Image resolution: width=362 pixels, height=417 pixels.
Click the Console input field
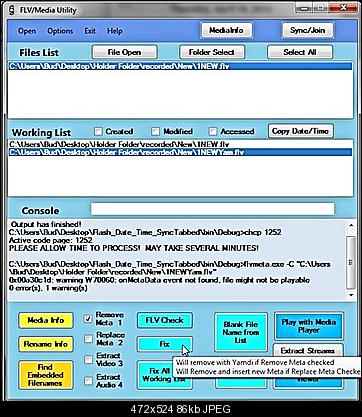[212, 209]
